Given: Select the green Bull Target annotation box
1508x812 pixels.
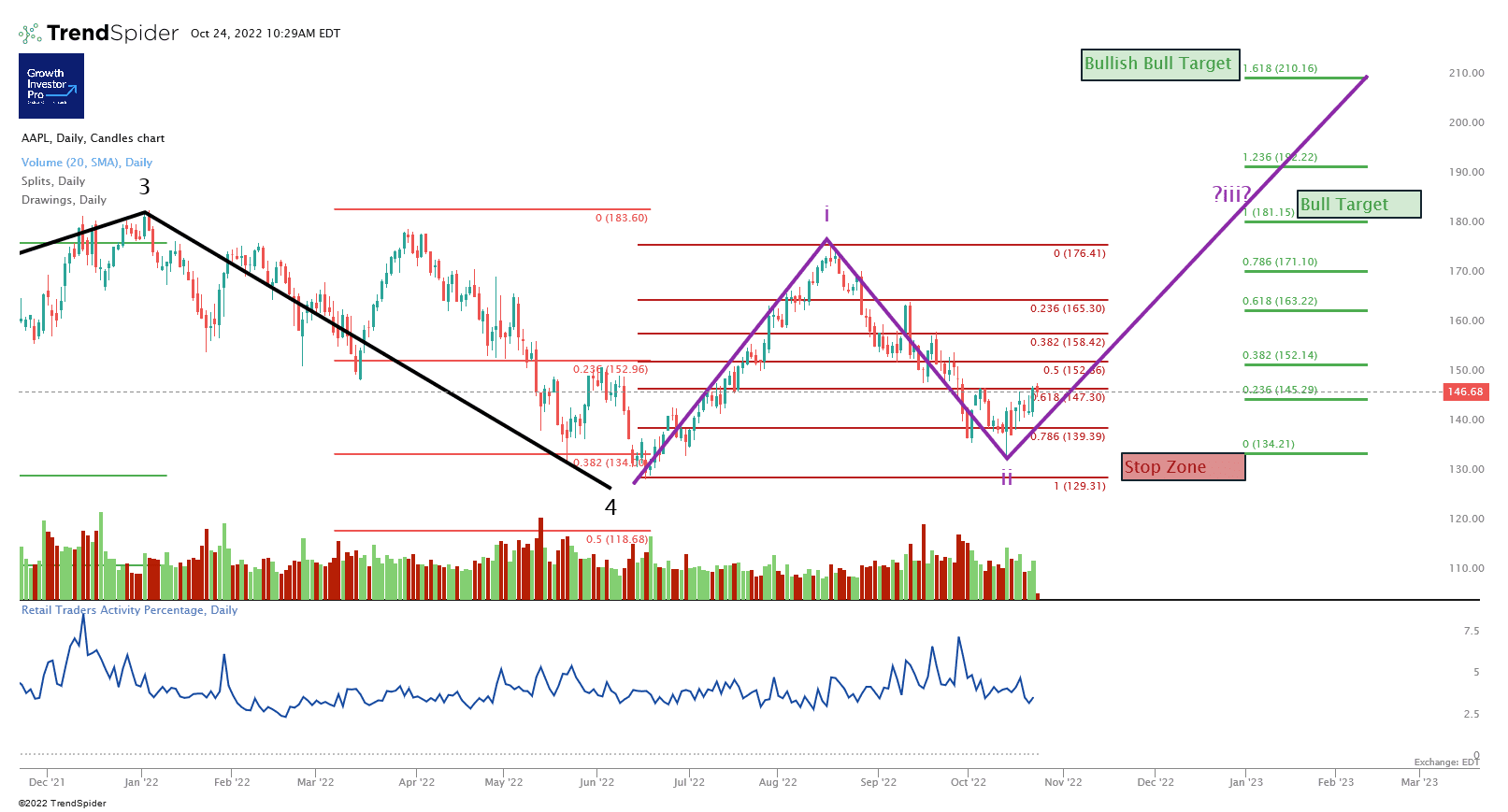Looking at the screenshot, I should [1359, 205].
